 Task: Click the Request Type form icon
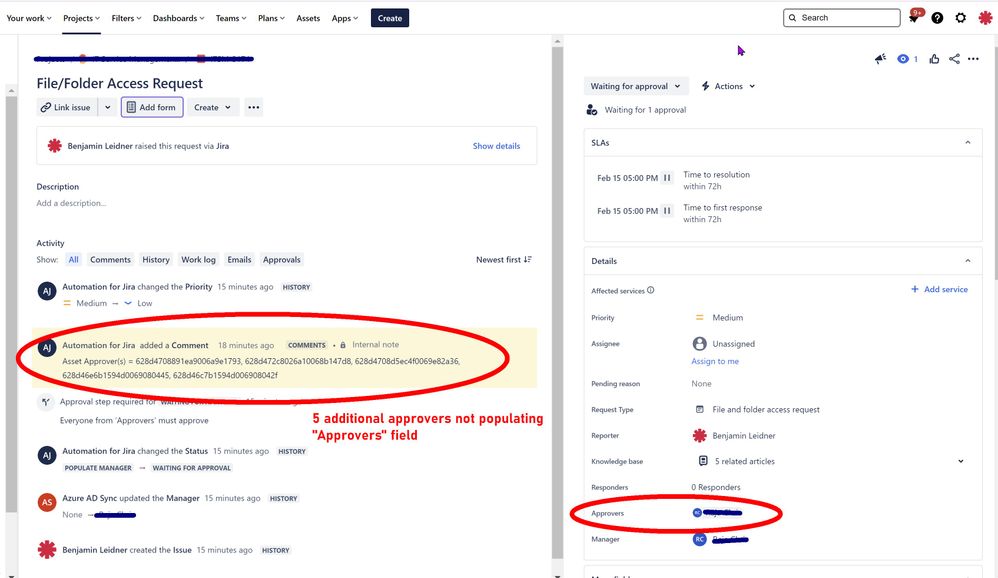click(x=699, y=409)
